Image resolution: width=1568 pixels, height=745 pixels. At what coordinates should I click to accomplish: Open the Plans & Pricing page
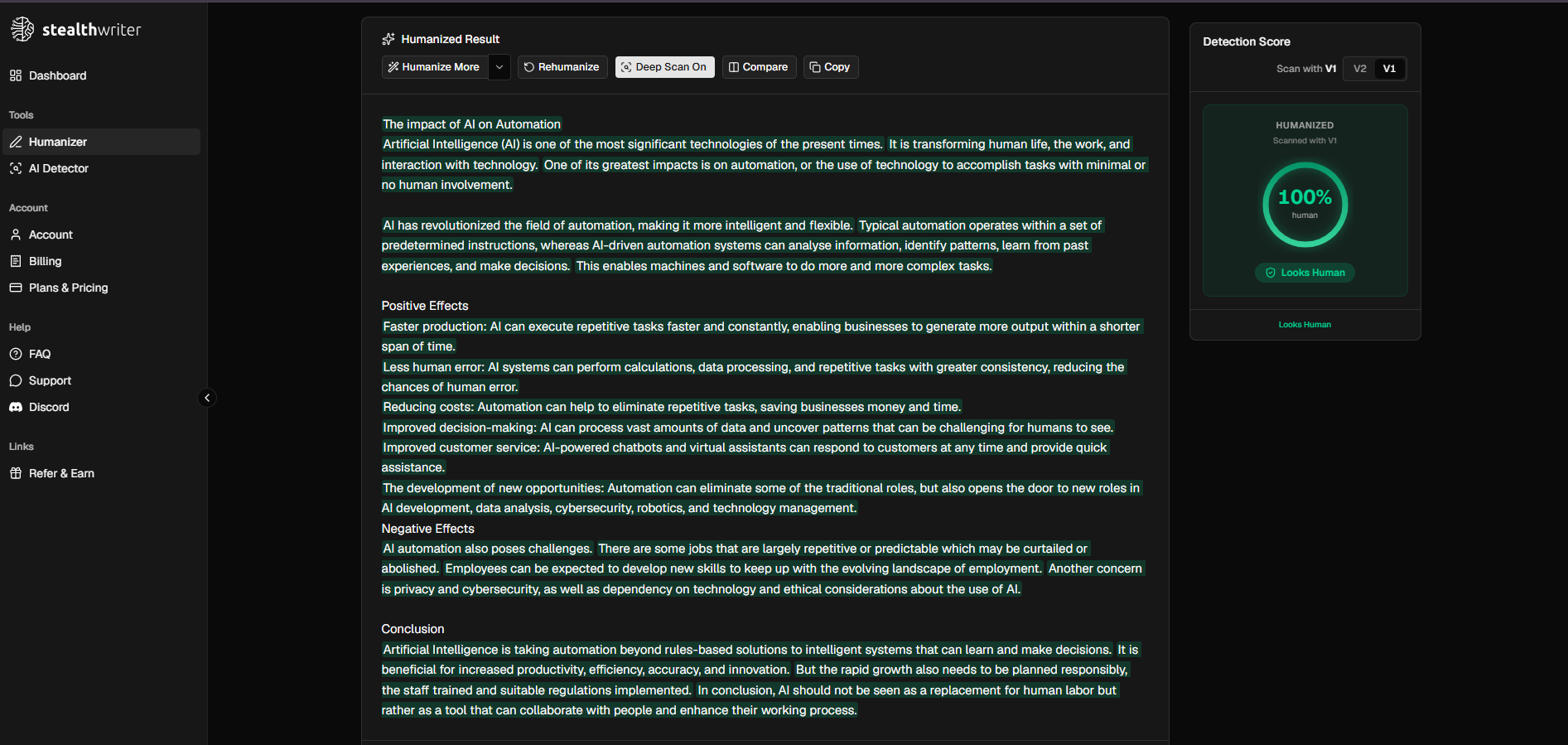tap(101, 288)
